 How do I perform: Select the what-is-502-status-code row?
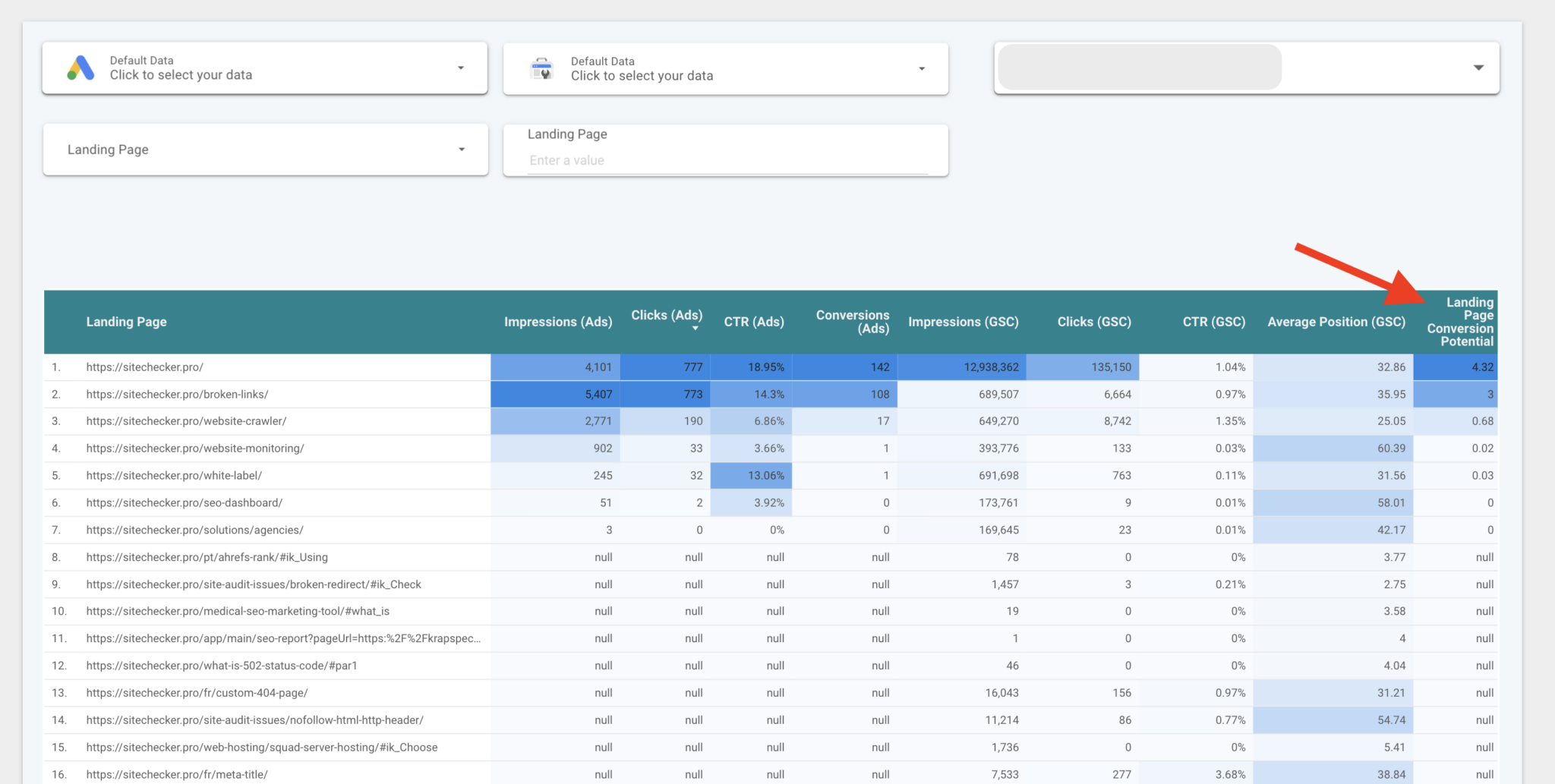(771, 666)
